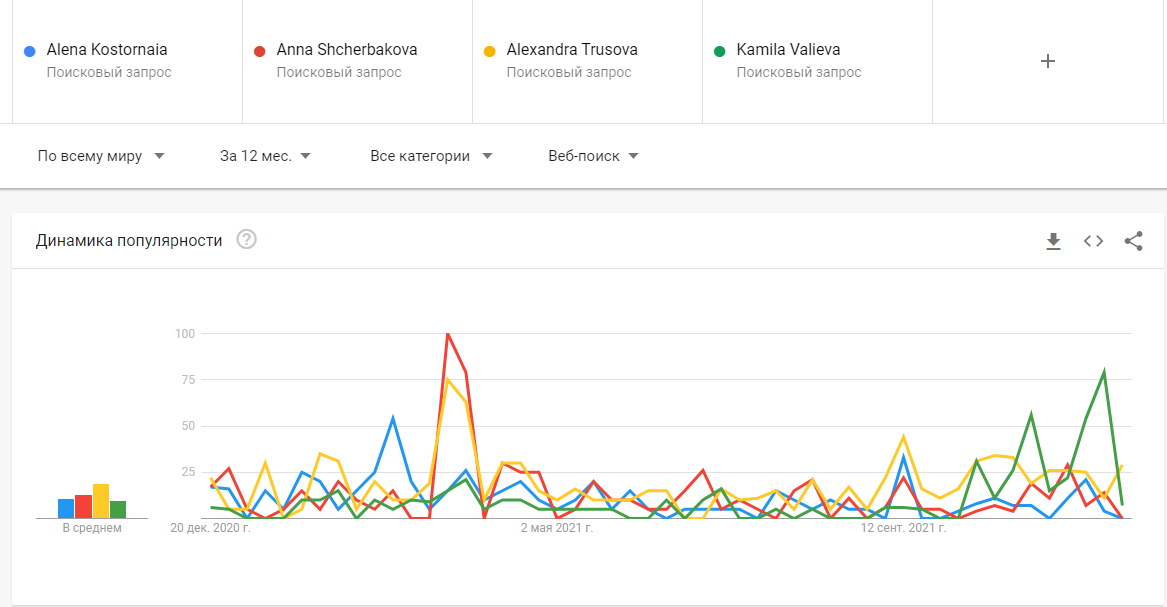
Task: Add a new comparison term with plus
Action: pos(1048,61)
